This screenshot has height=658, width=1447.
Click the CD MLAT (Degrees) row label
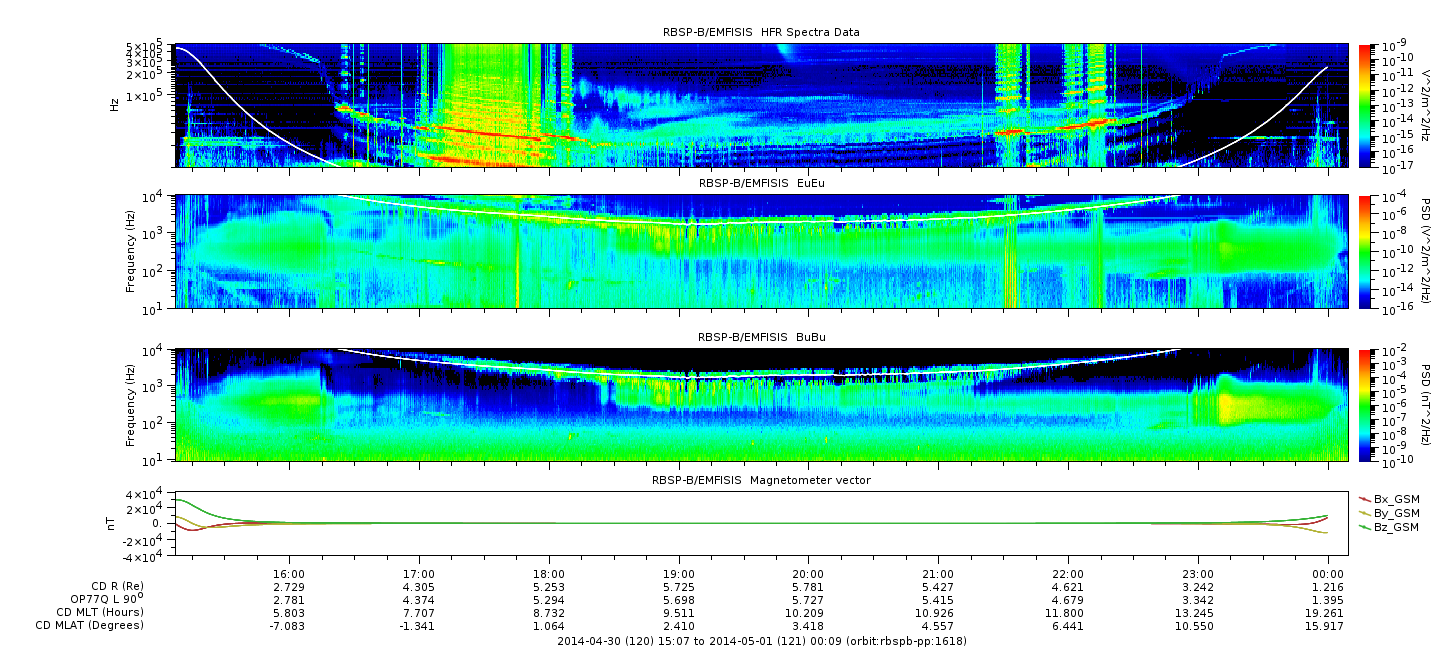click(92, 625)
